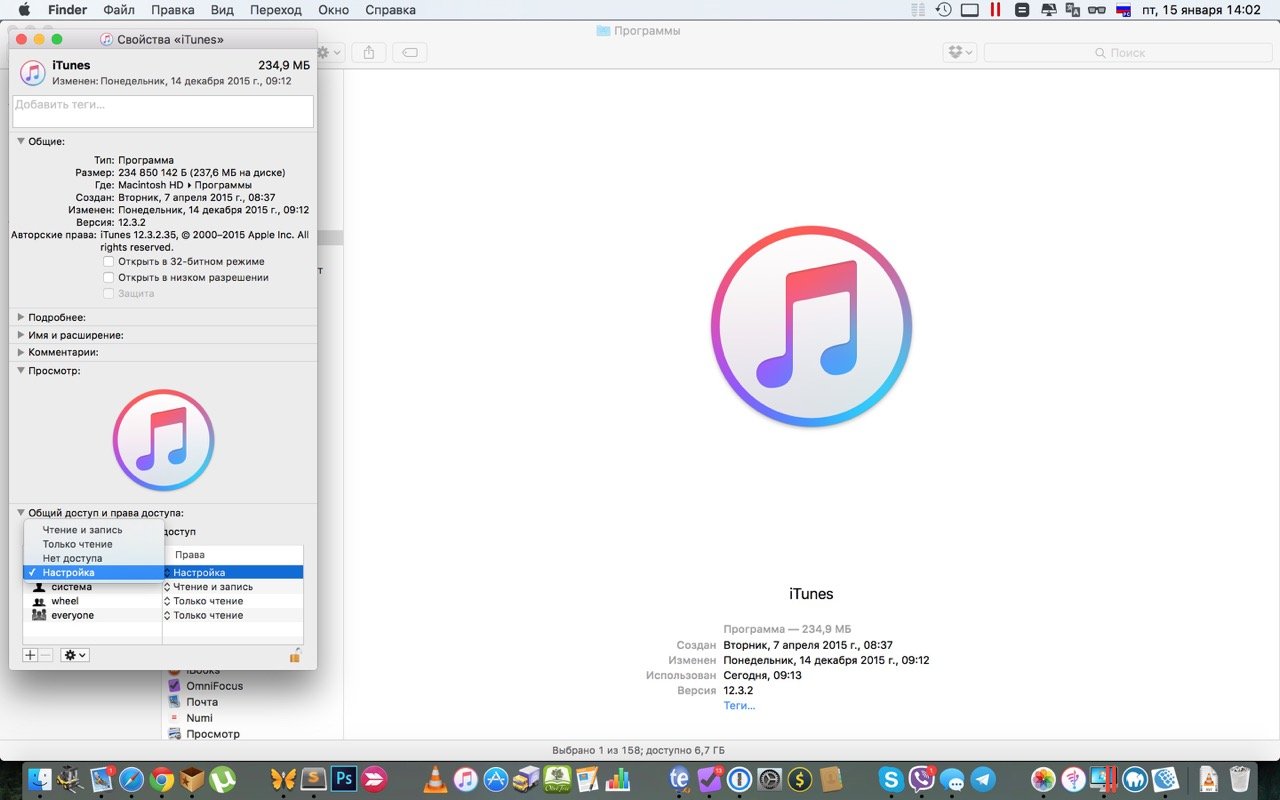Open Numbers from the Dock
Viewport: 1280px width, 800px height.
point(617,779)
